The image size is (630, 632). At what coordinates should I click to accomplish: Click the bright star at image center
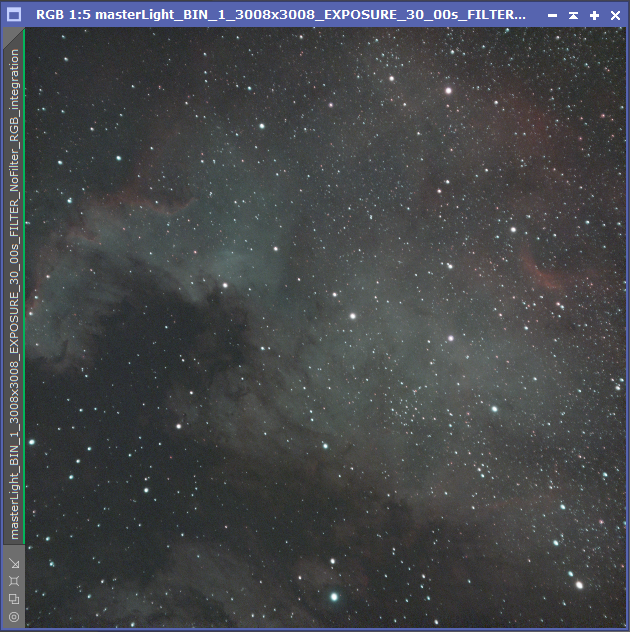tap(353, 316)
